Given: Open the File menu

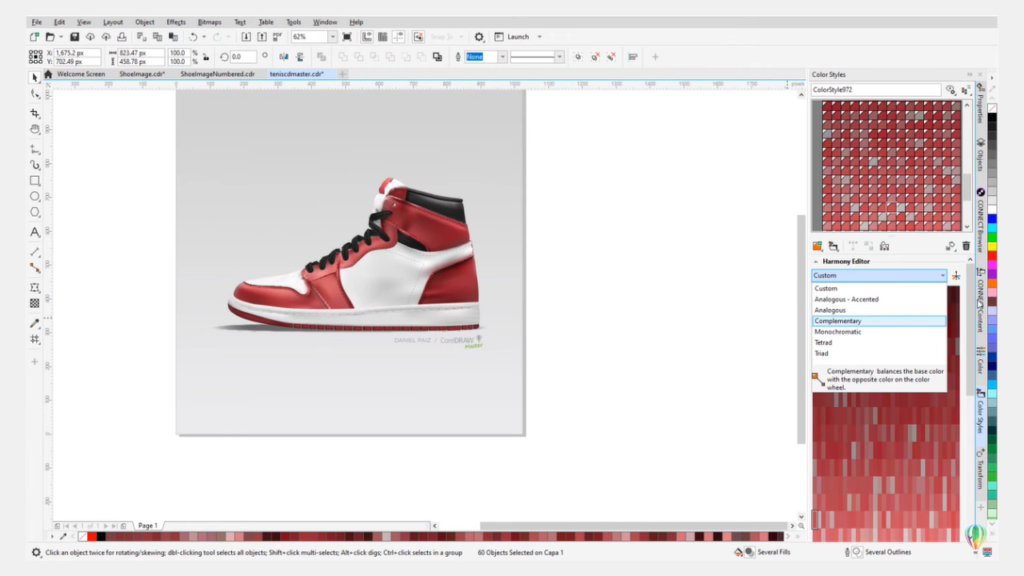Looking at the screenshot, I should (37, 22).
